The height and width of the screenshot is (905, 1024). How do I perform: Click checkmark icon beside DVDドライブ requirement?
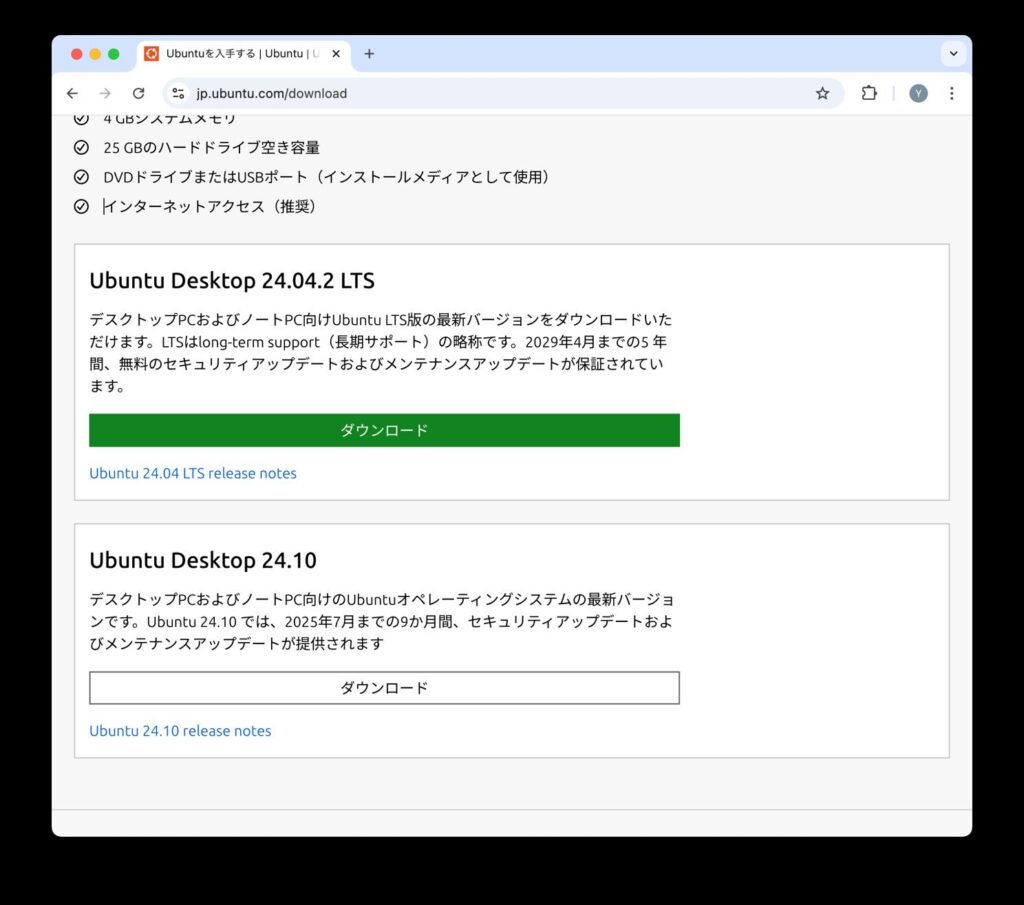82,177
